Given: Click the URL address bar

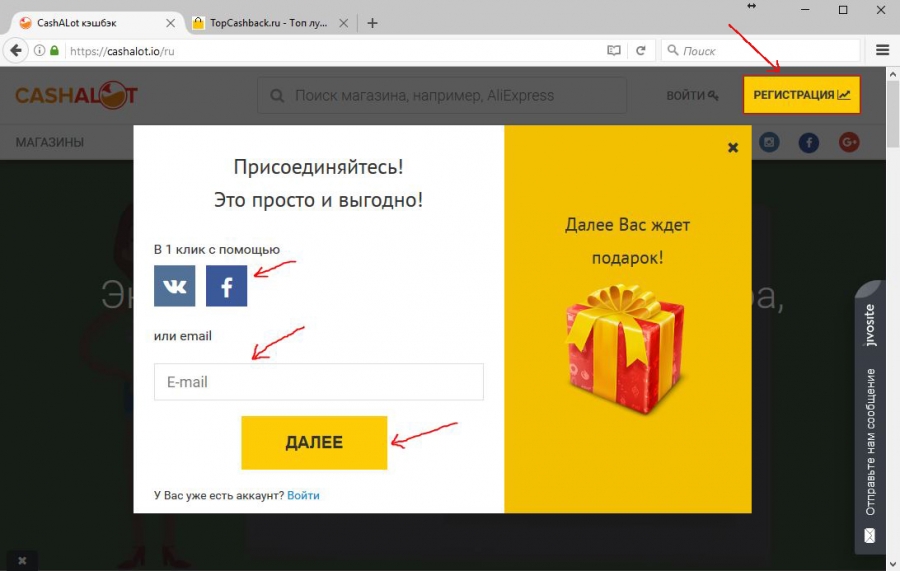Looking at the screenshot, I should point(333,51).
